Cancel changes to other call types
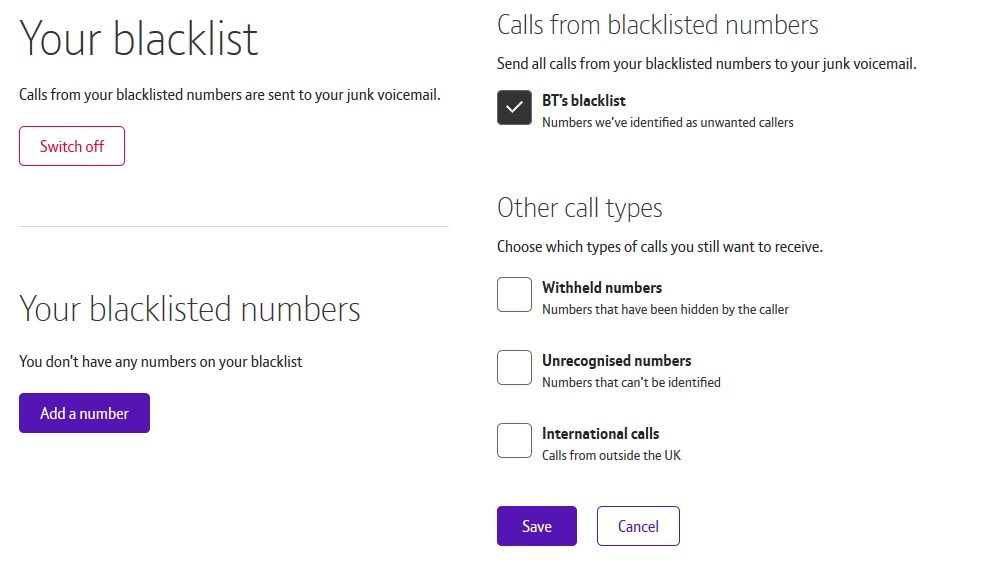The image size is (999, 578). (x=638, y=525)
